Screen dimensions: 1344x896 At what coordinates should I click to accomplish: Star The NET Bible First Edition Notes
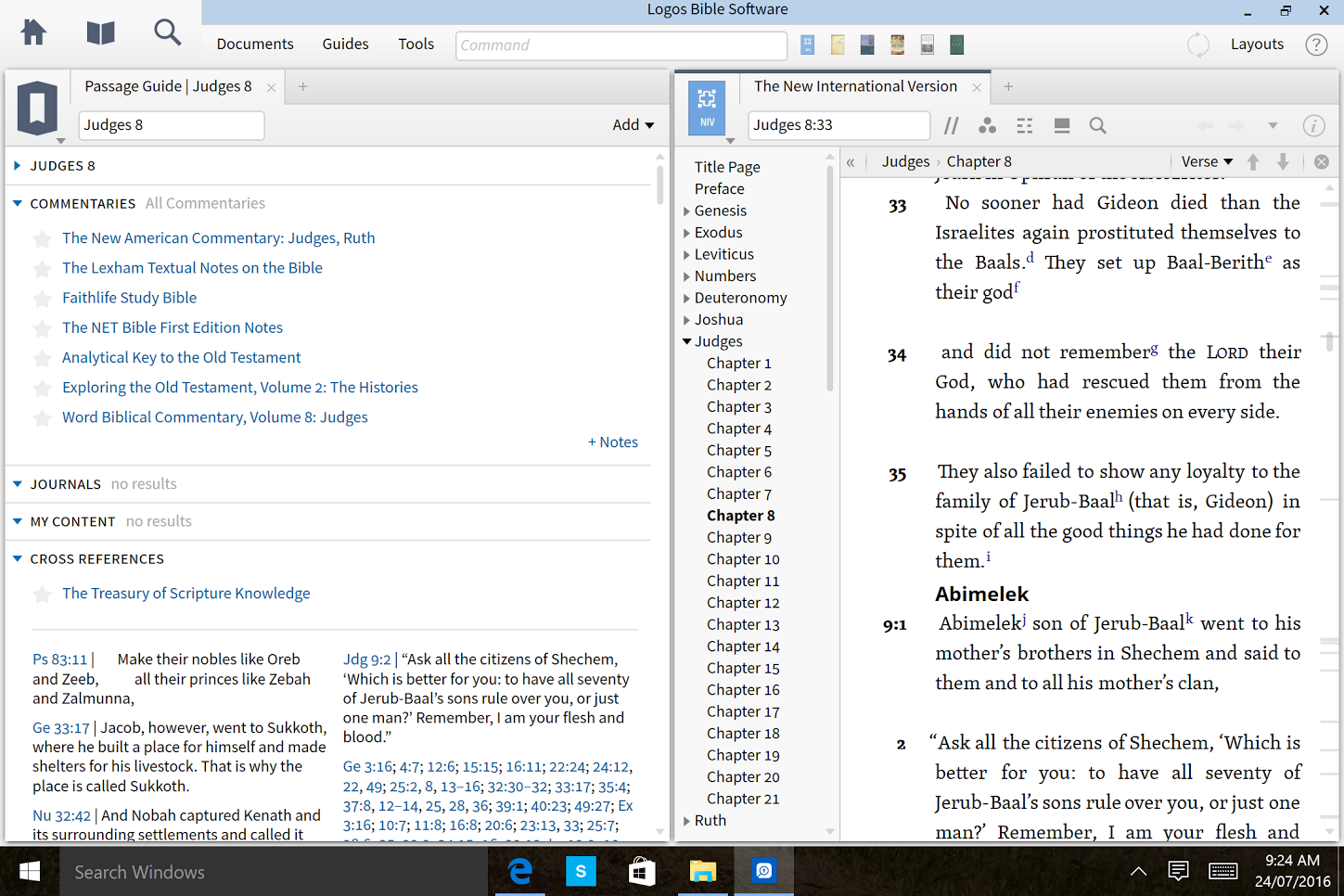(x=42, y=328)
